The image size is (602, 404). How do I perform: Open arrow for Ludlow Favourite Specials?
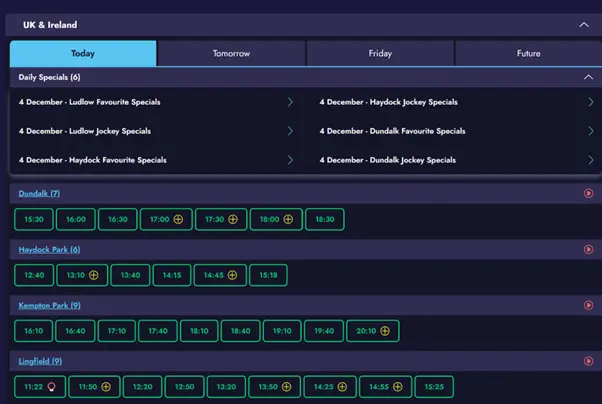(290, 102)
